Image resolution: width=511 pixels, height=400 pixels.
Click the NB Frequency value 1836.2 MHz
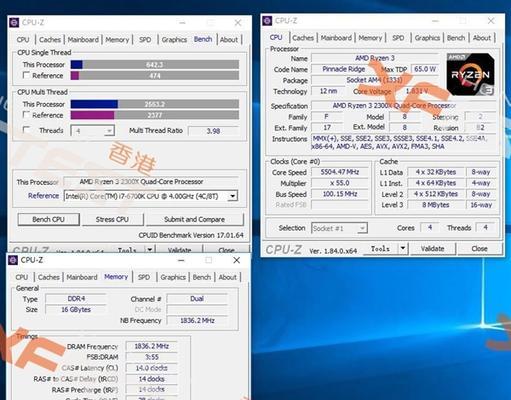pyautogui.click(x=197, y=321)
